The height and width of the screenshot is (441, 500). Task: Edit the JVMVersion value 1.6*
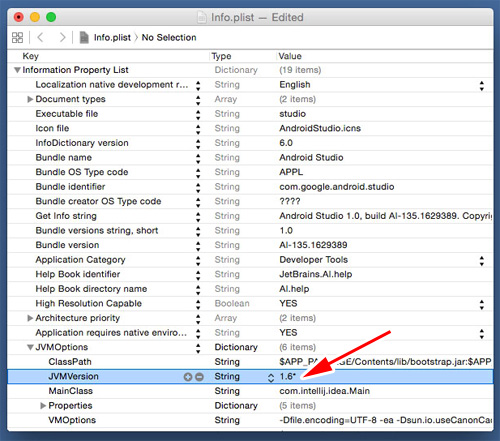tap(288, 376)
